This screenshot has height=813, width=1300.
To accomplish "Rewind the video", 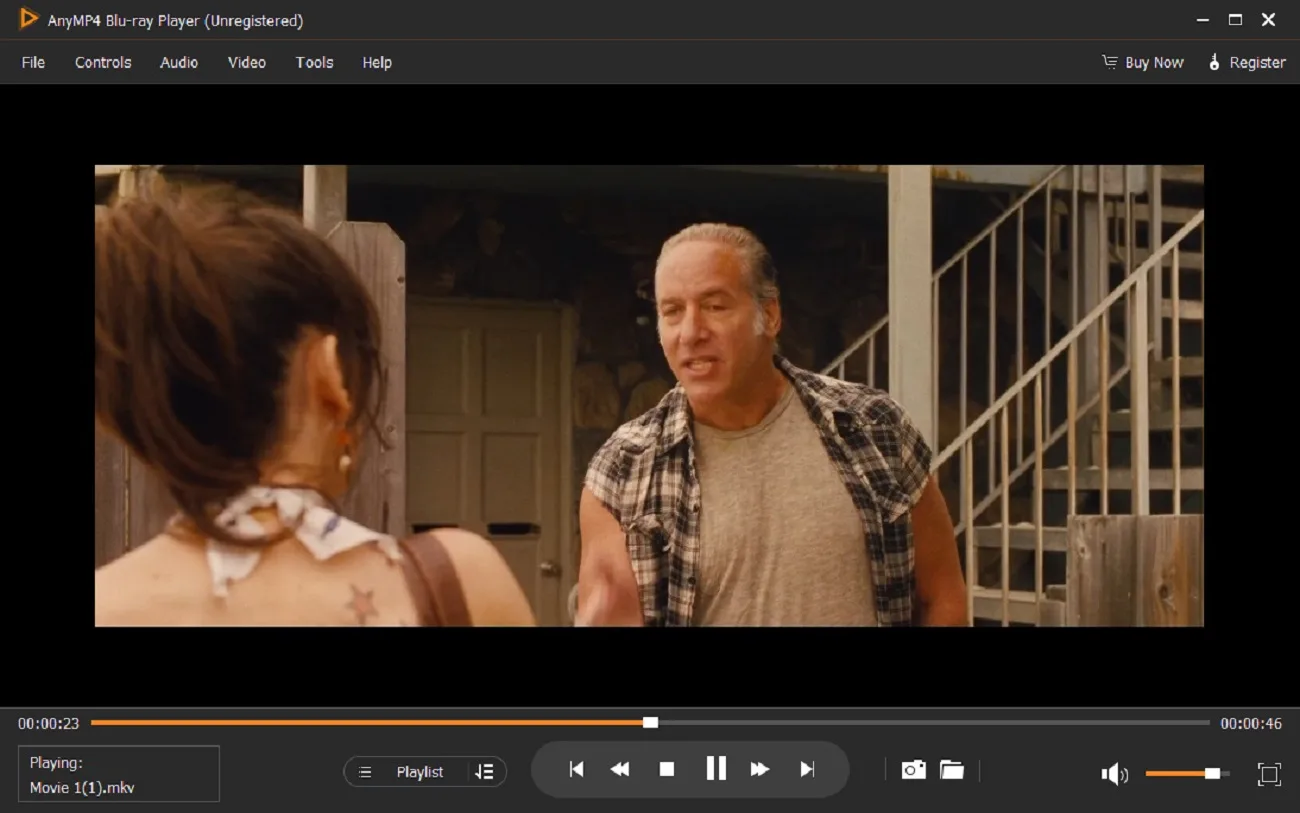I will (620, 769).
